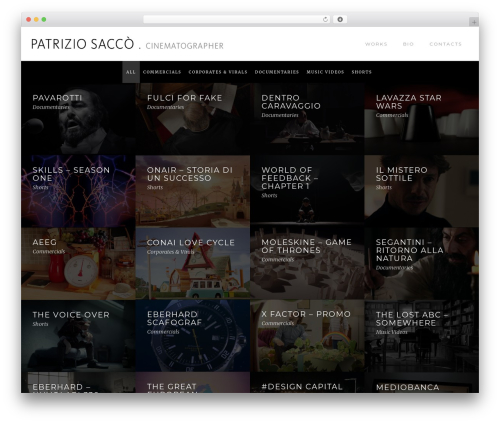Open the Skills – Season One project
This screenshot has width=500, height=423.
[x=78, y=191]
